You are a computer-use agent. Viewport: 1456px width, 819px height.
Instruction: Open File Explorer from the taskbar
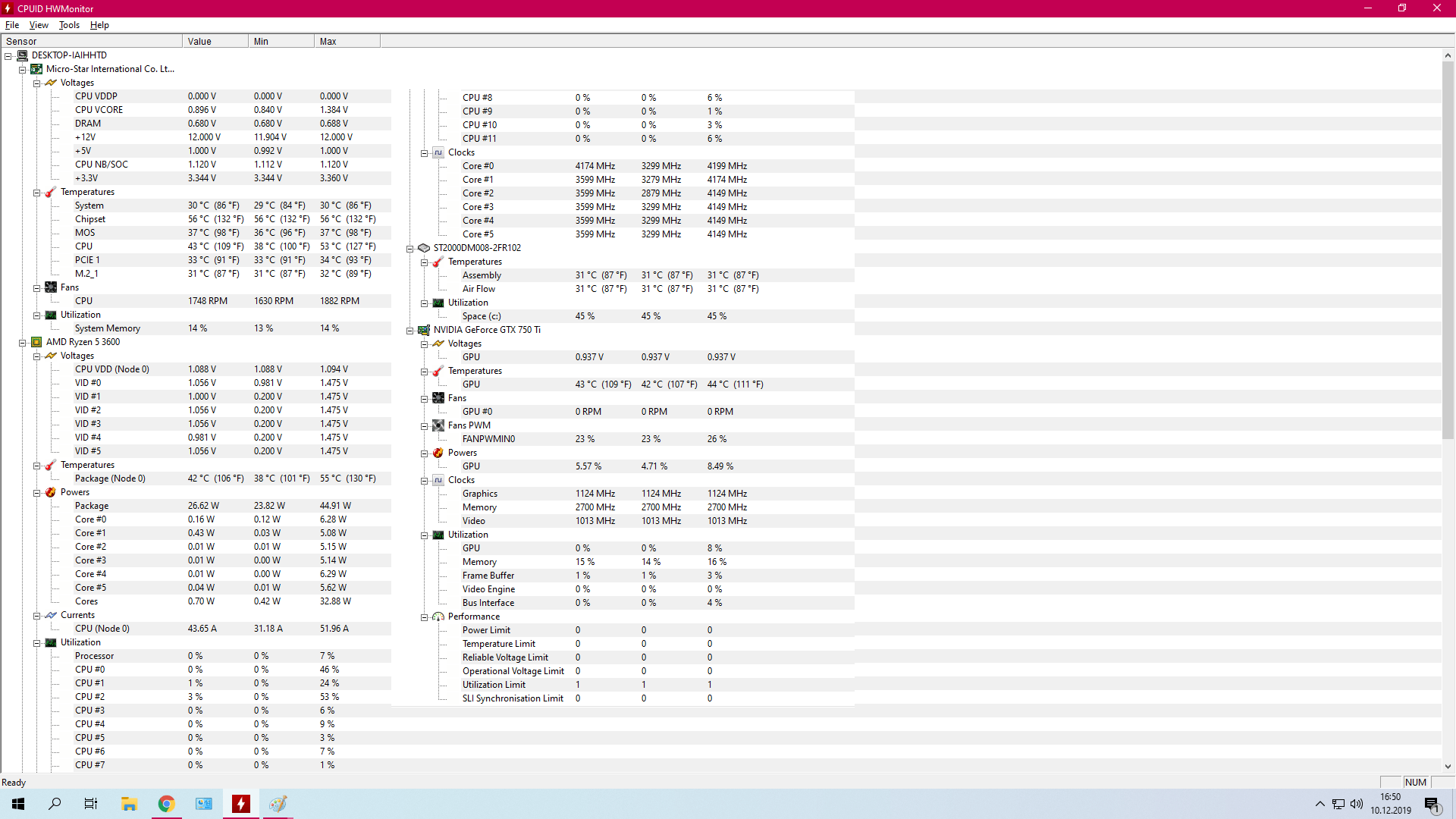point(129,804)
